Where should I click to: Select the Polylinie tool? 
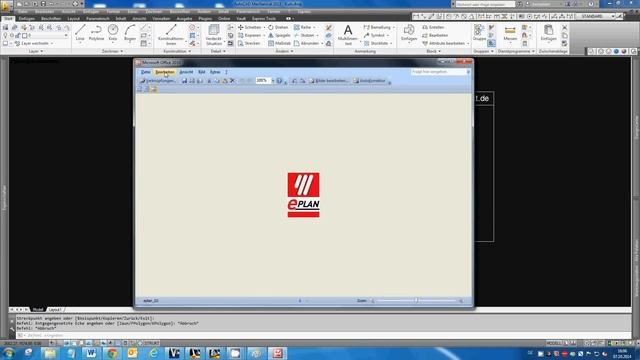[x=96, y=33]
